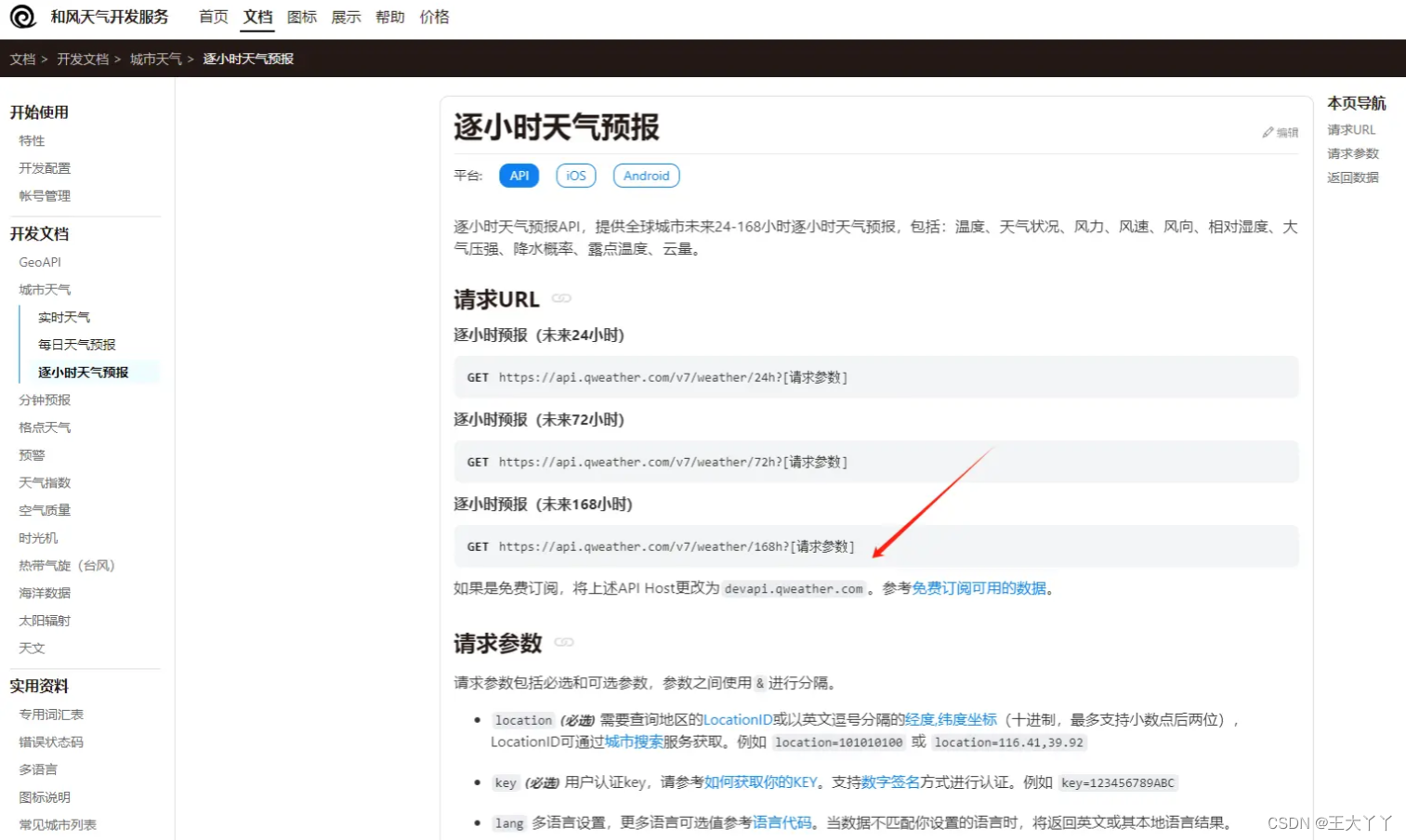Open 错误状态码 in the sidebar

pyautogui.click(x=51, y=742)
